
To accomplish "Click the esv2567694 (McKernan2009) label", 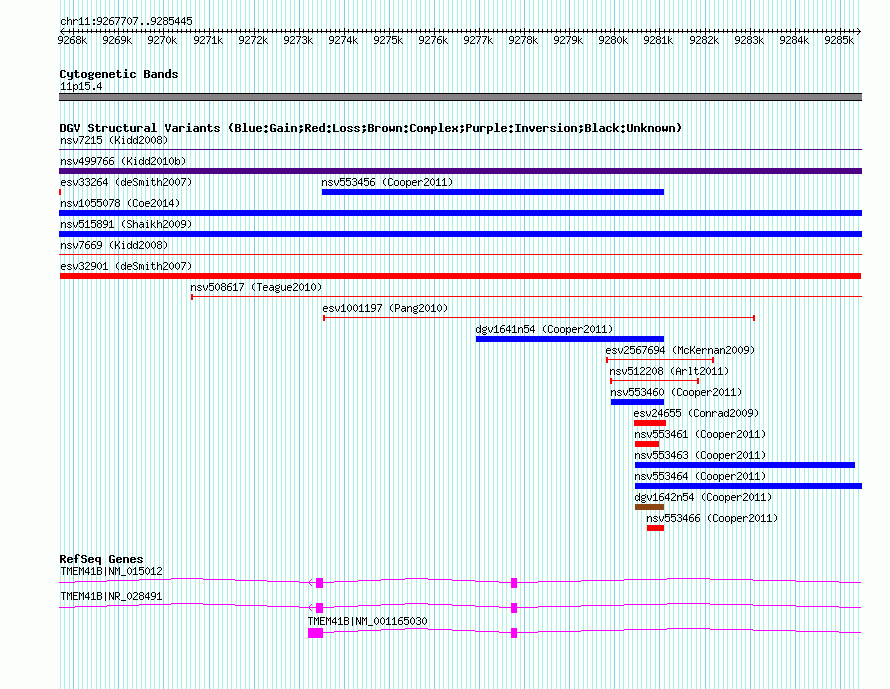I will 680,350.
